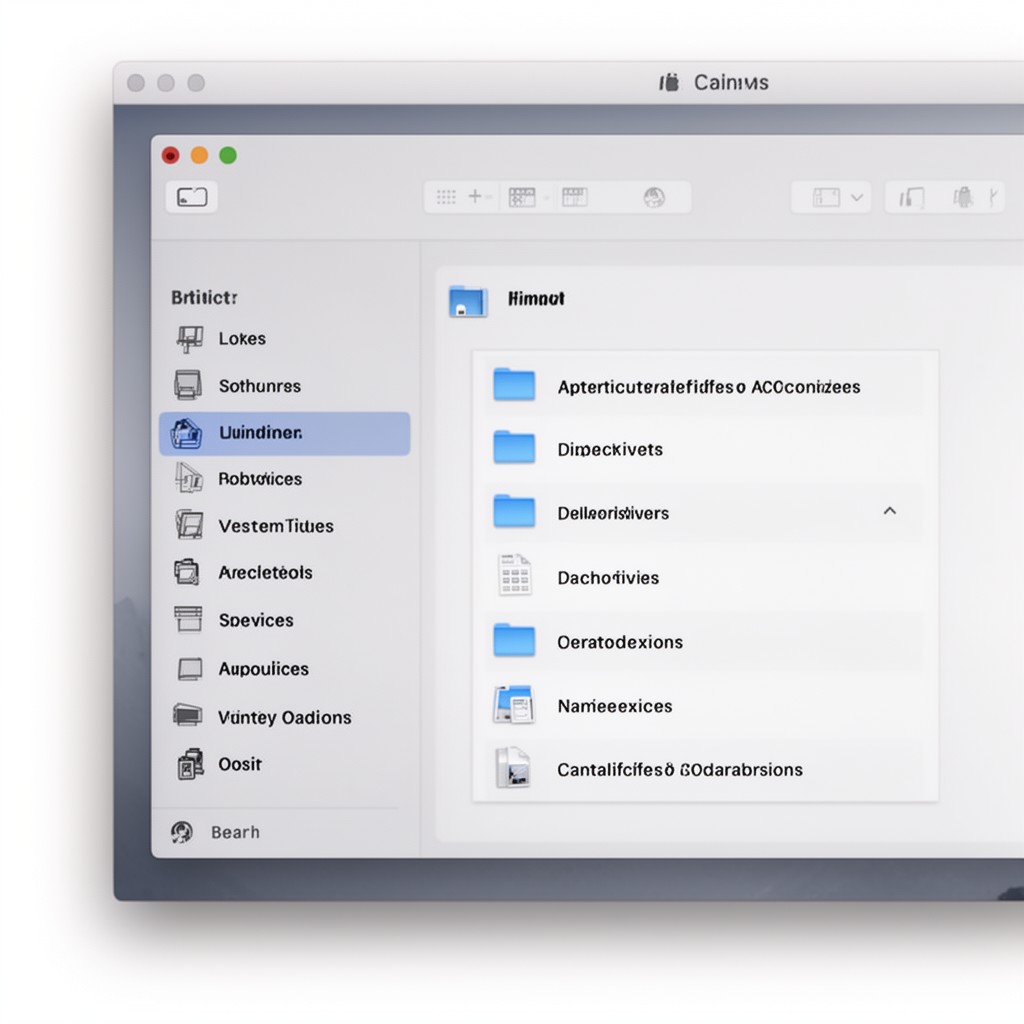Click the Himnot header title

(x=536, y=298)
